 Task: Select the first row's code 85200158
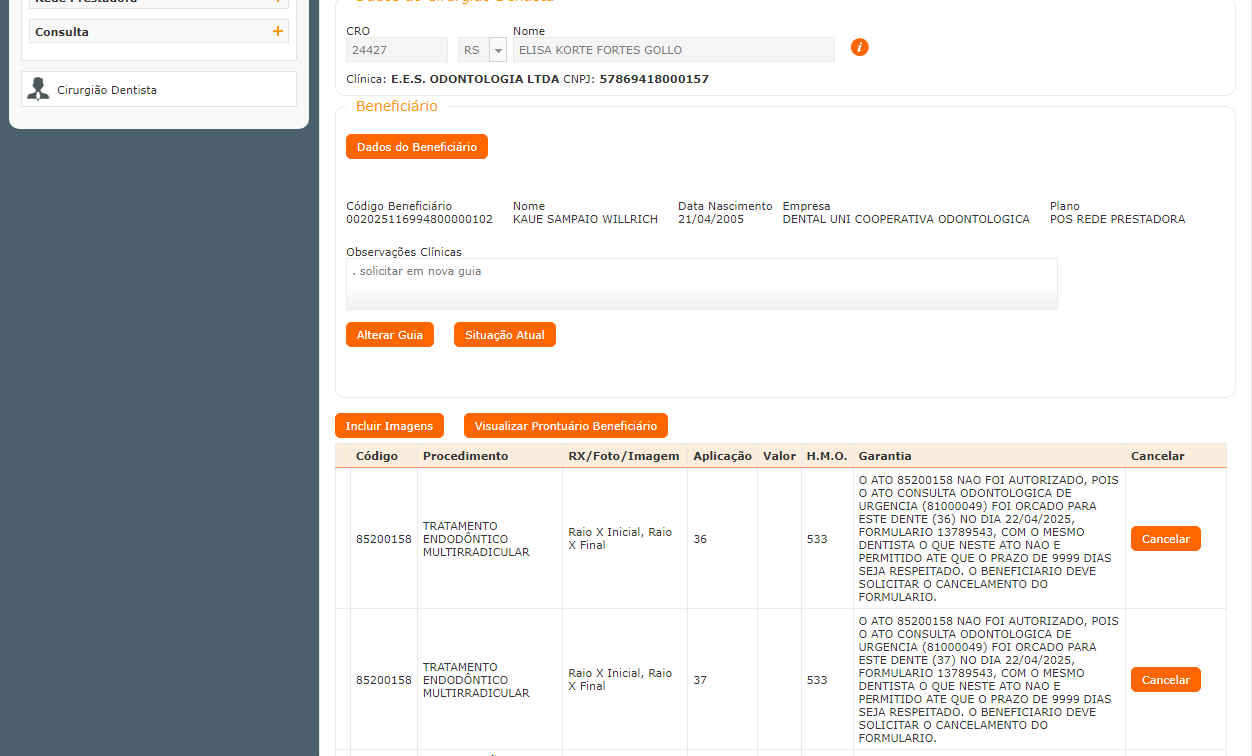(383, 539)
